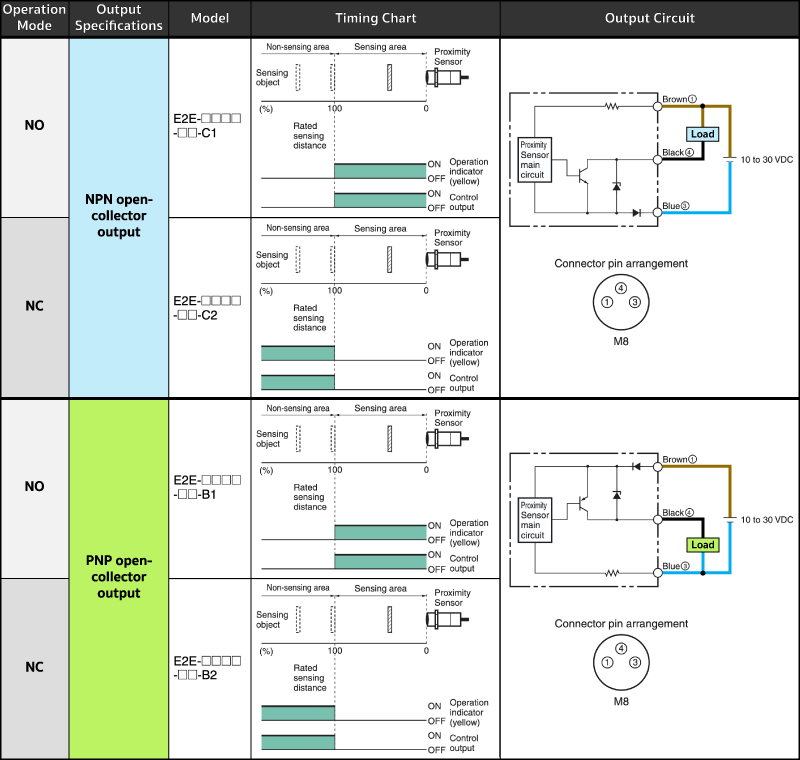Click the Black④ label in the PNP circuit

pos(678,513)
